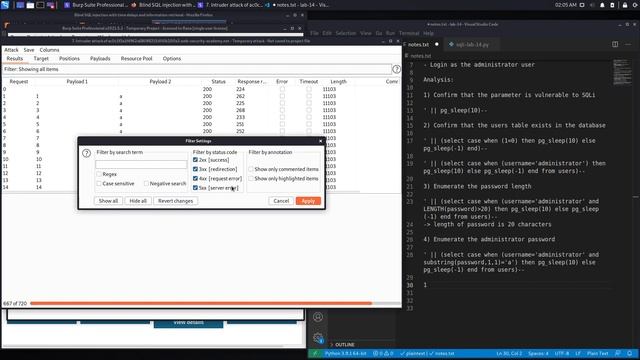Viewport: 640px width, 360px height.
Task: Click the Filter: Showing all items bar
Action: [x=197, y=69]
